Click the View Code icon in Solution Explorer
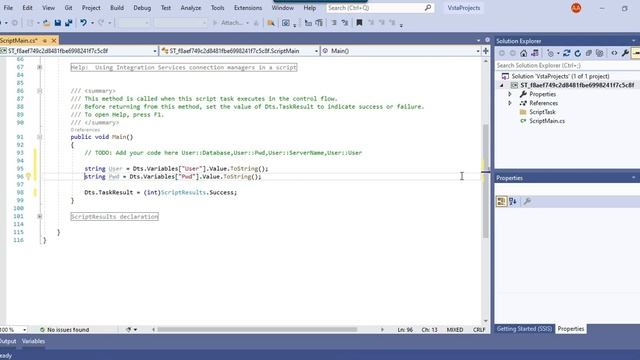The image size is (640, 360). [614, 53]
